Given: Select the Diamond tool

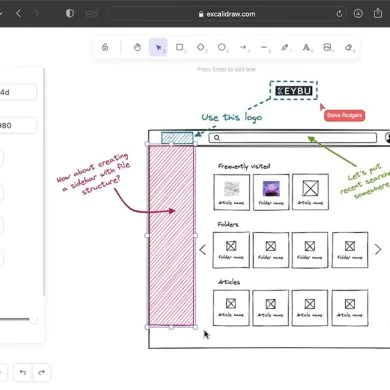Looking at the screenshot, I should click(x=201, y=47).
